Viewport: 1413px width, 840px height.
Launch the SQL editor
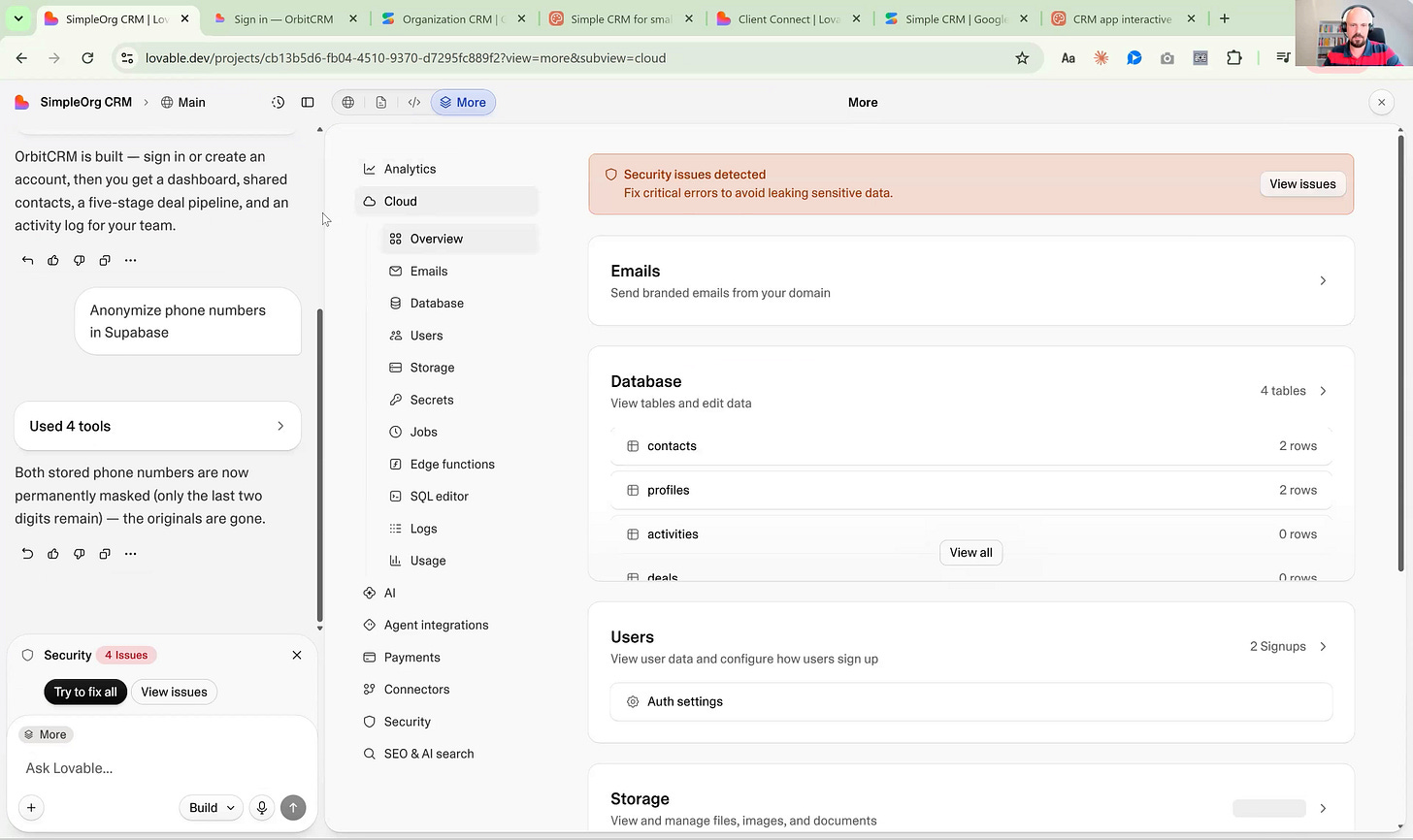pyautogui.click(x=460, y=496)
